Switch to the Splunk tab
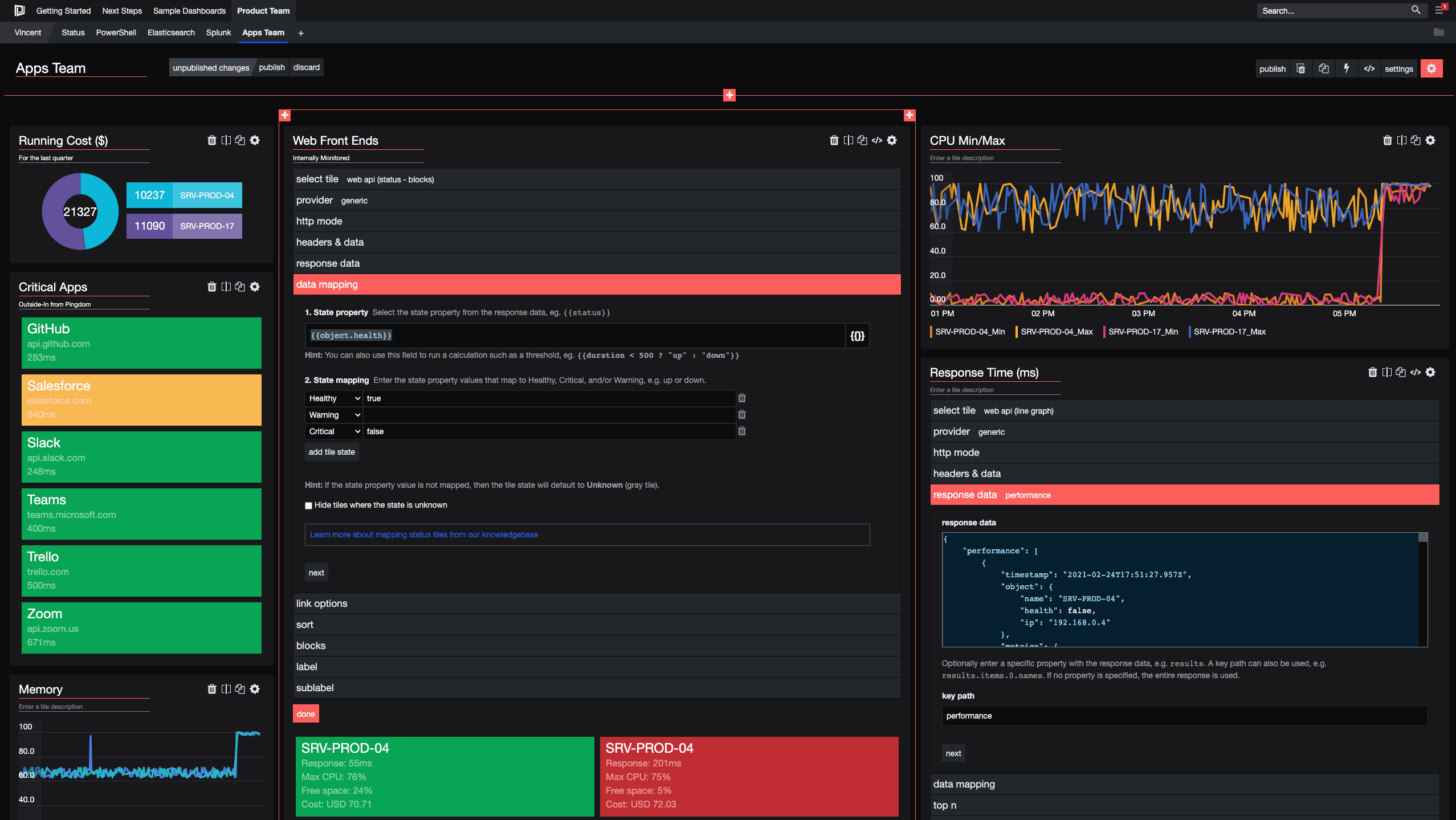Screen dimensions: 1456x820 tap(218, 32)
